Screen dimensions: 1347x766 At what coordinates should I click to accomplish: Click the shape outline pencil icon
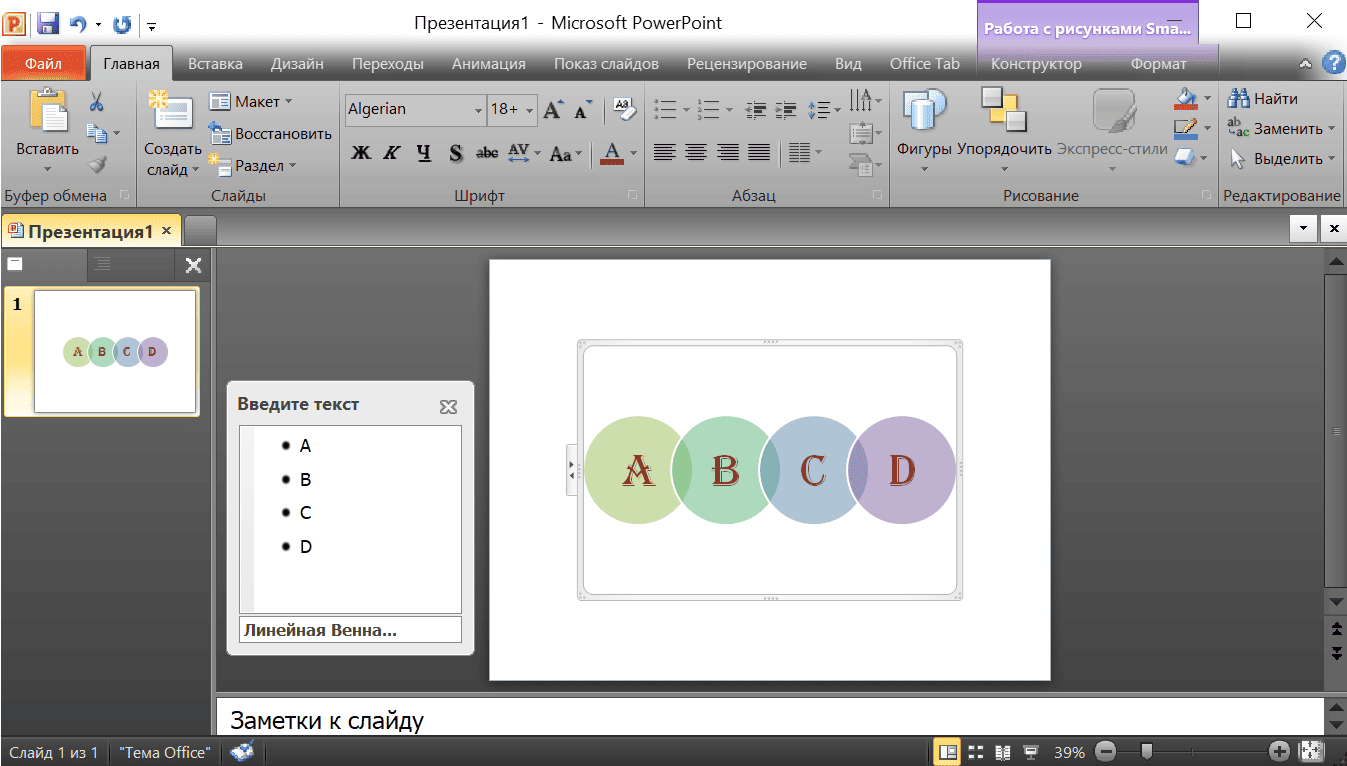[1186, 128]
